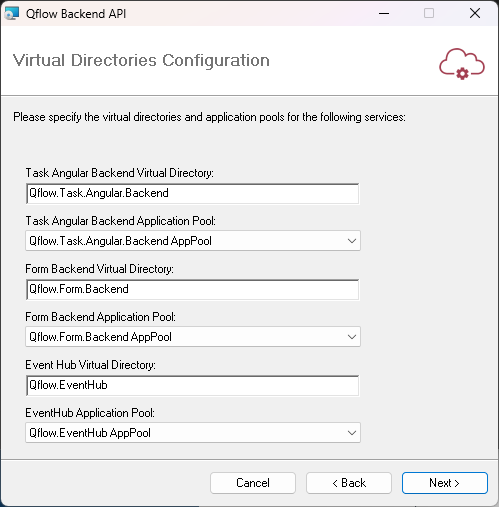The height and width of the screenshot is (507, 499).
Task: Click the Task Angular Backend Virtual Directory label
Action: click(x=120, y=173)
